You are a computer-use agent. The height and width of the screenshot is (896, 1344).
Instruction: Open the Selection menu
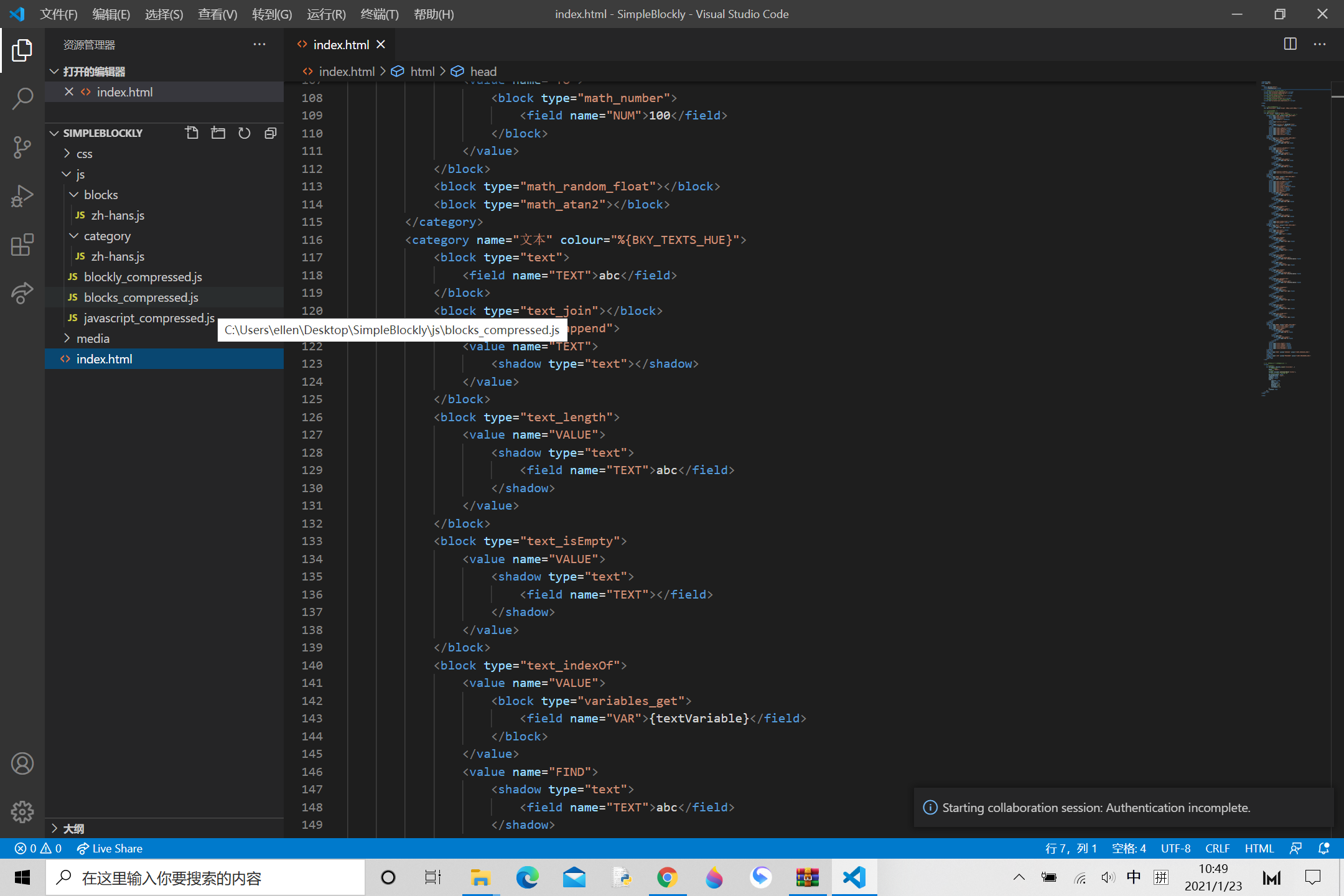click(x=164, y=14)
